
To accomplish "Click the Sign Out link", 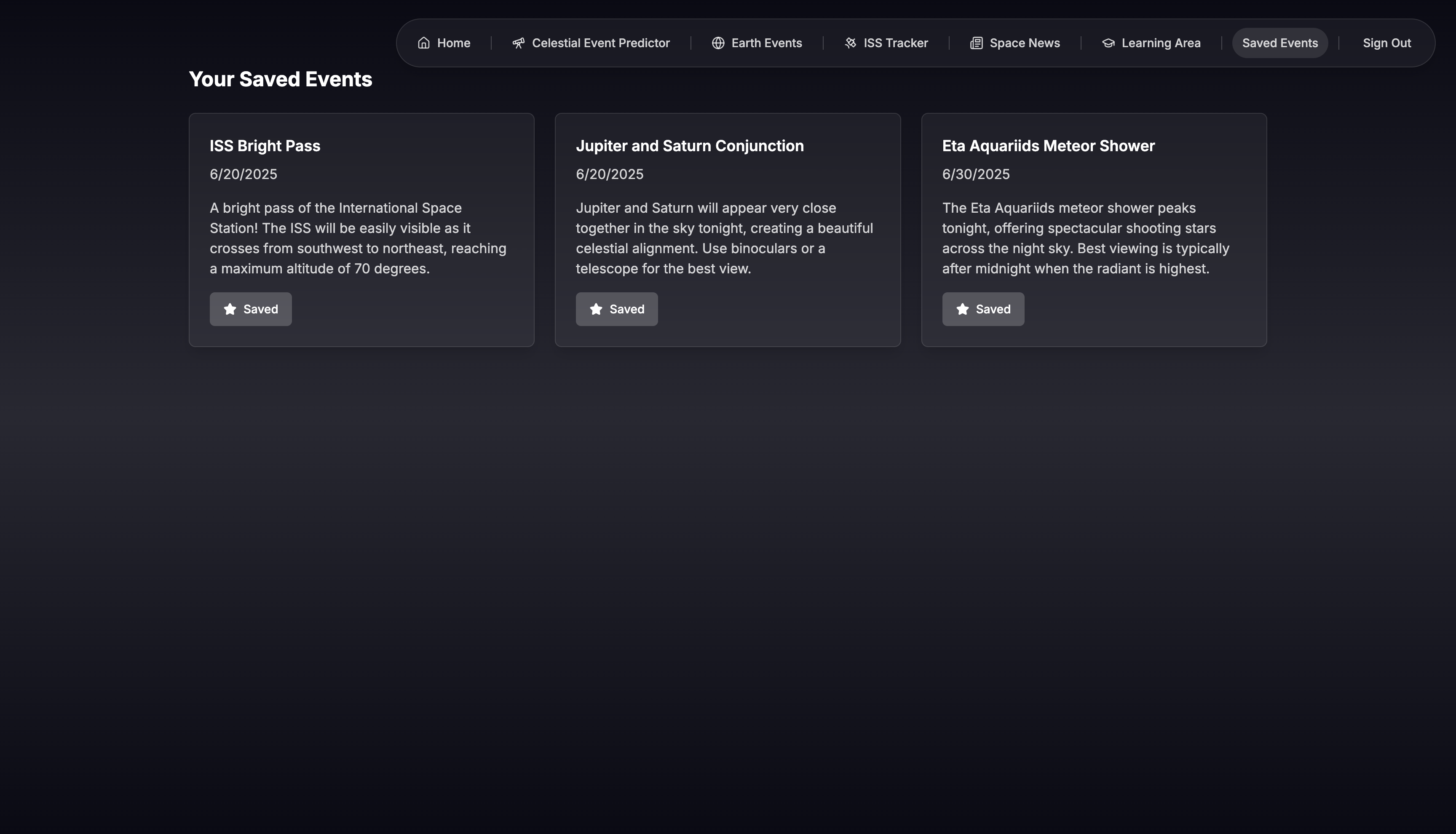I will pyautogui.click(x=1386, y=43).
